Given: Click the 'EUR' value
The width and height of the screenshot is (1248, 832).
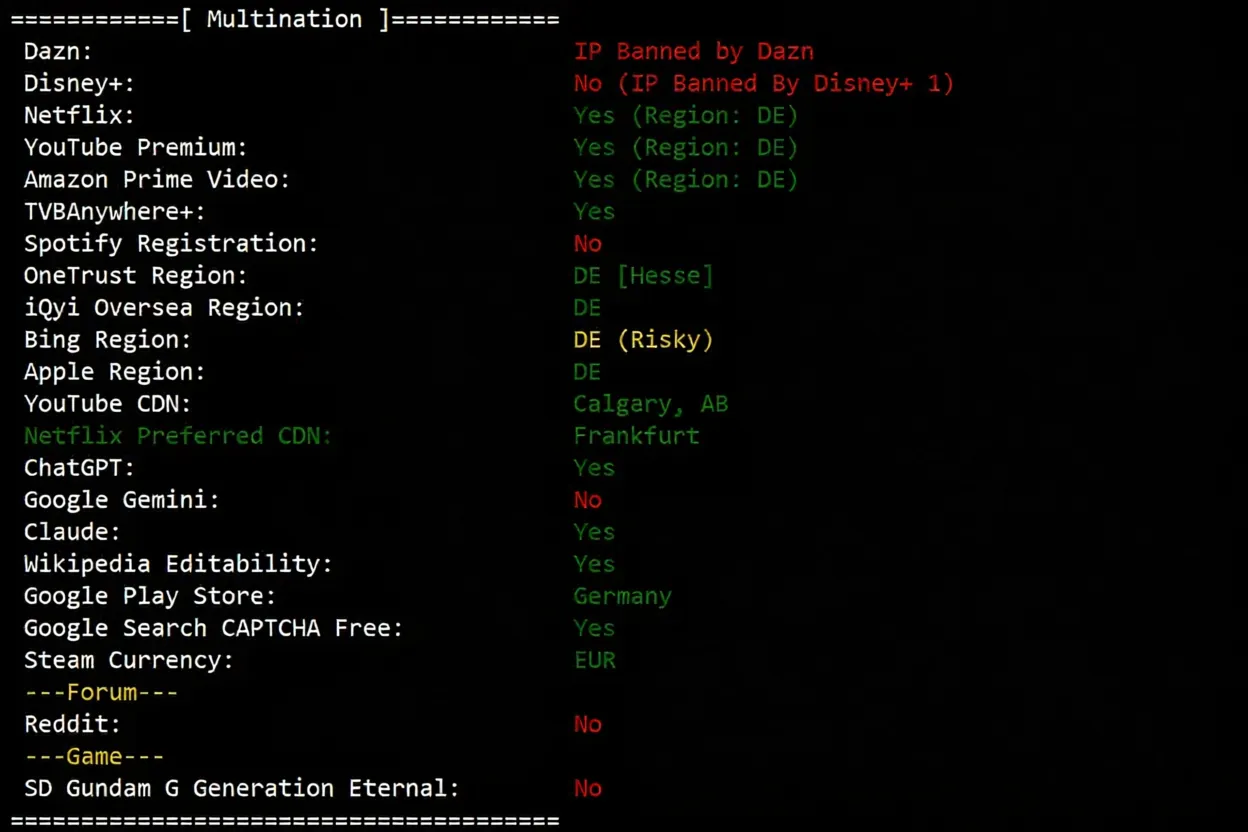Looking at the screenshot, I should coord(594,659).
